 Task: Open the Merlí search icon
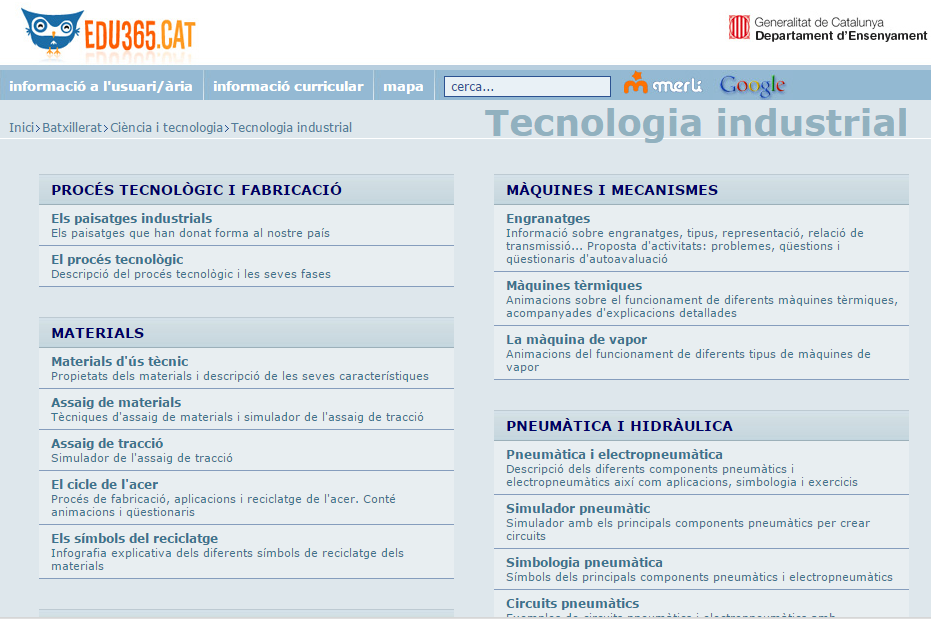tap(662, 85)
